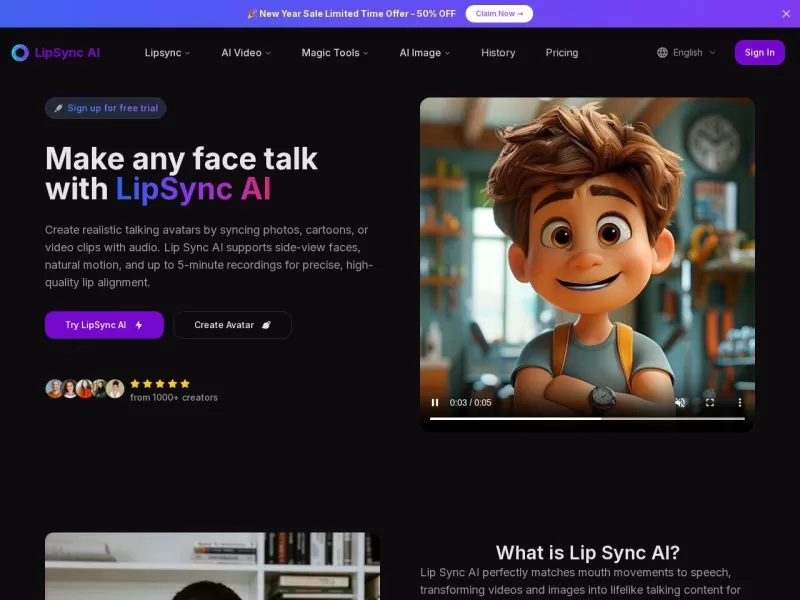Select the lightning icon on Try LipSync AI
The height and width of the screenshot is (600, 800).
click(x=138, y=324)
